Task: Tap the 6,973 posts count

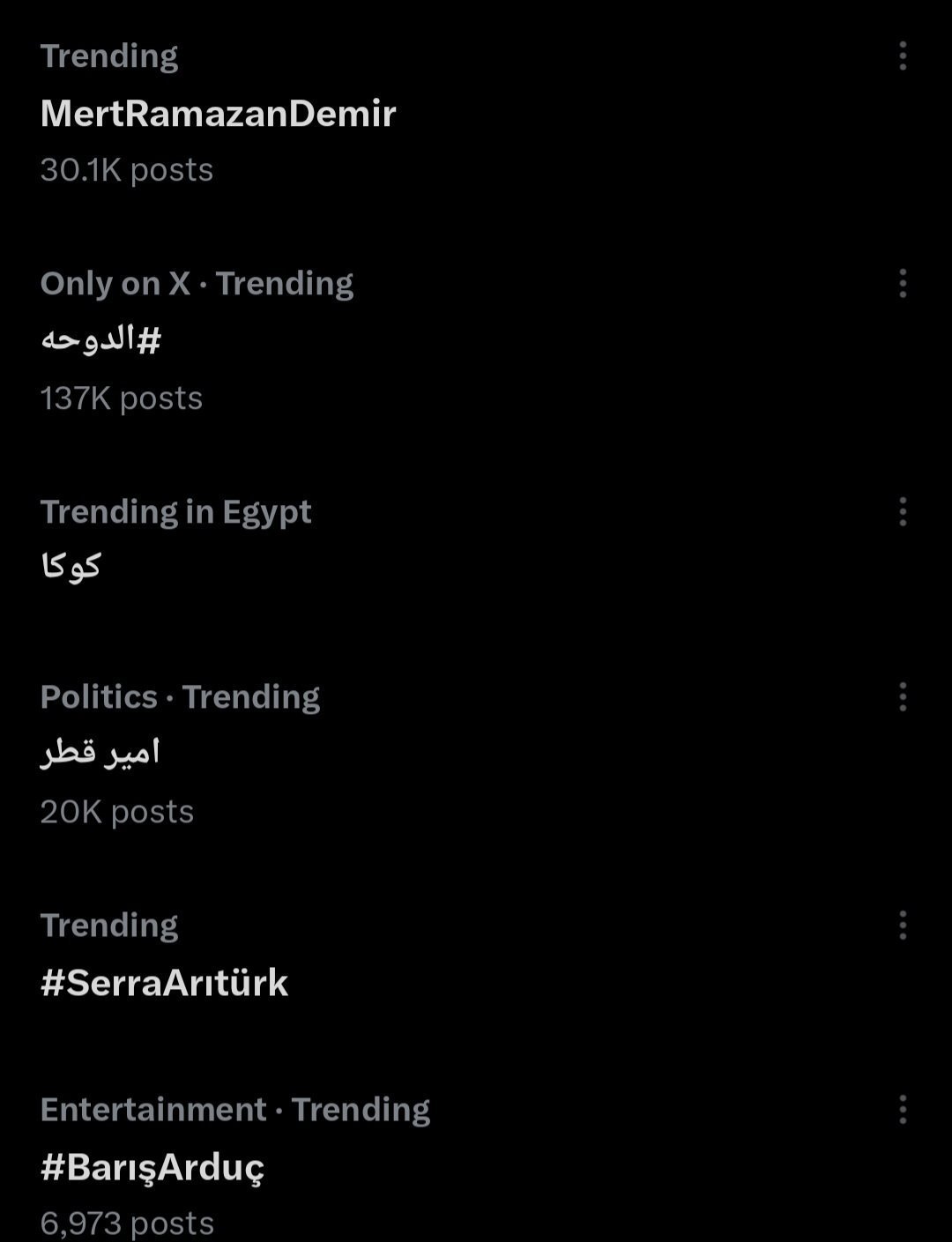Action: click(x=127, y=1223)
